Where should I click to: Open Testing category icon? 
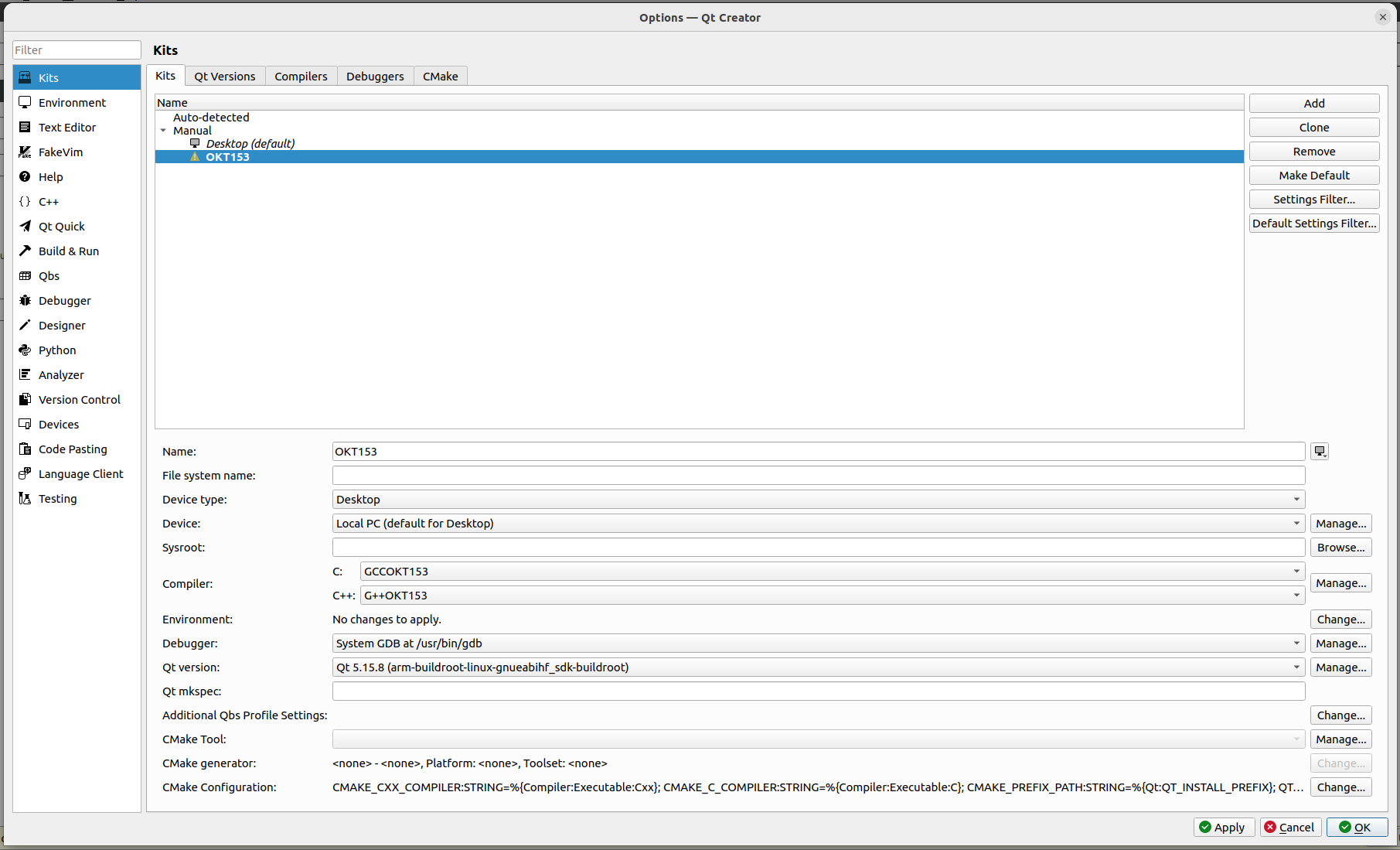[25, 498]
